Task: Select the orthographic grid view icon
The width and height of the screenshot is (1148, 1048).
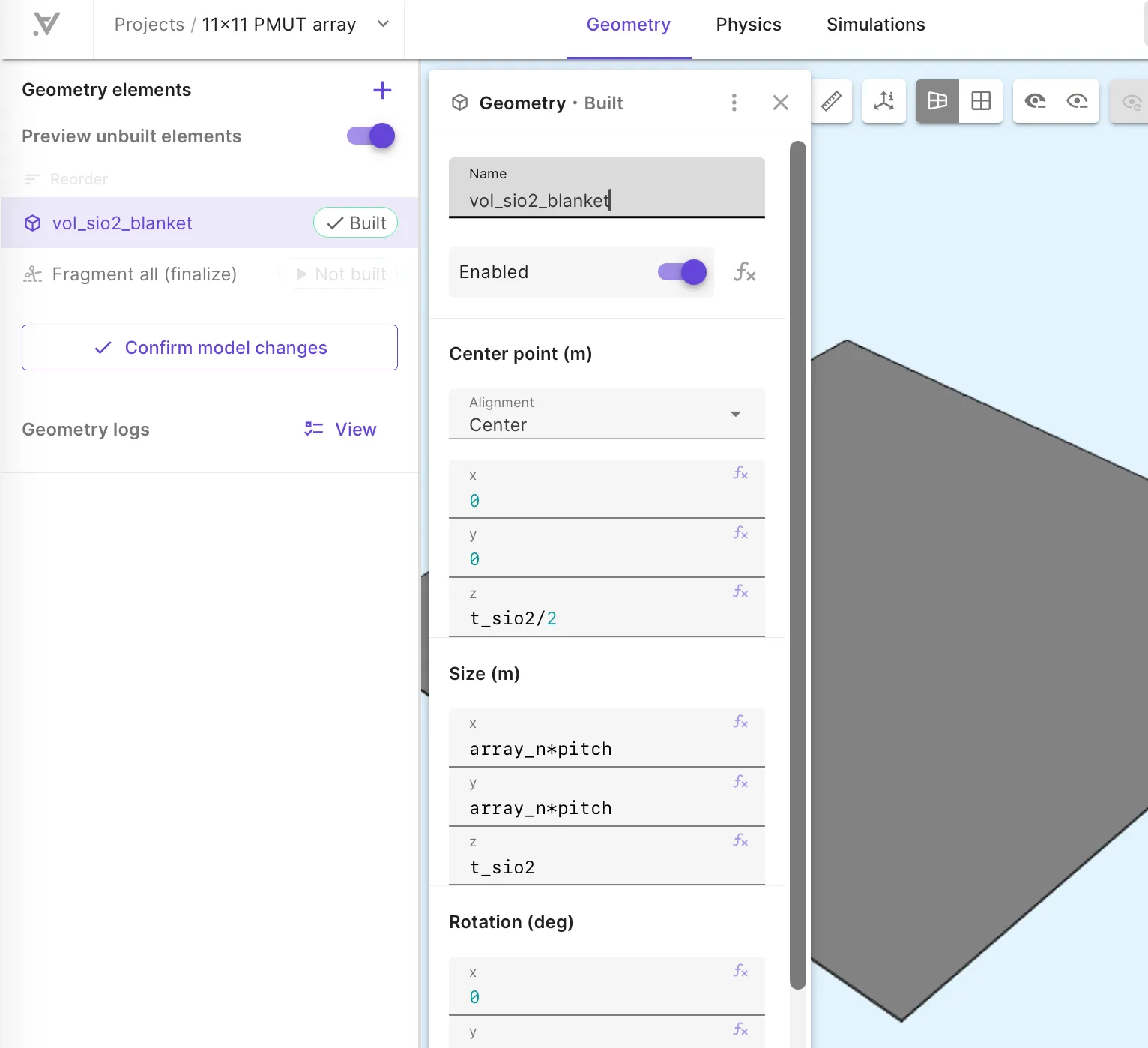Action: 981,100
